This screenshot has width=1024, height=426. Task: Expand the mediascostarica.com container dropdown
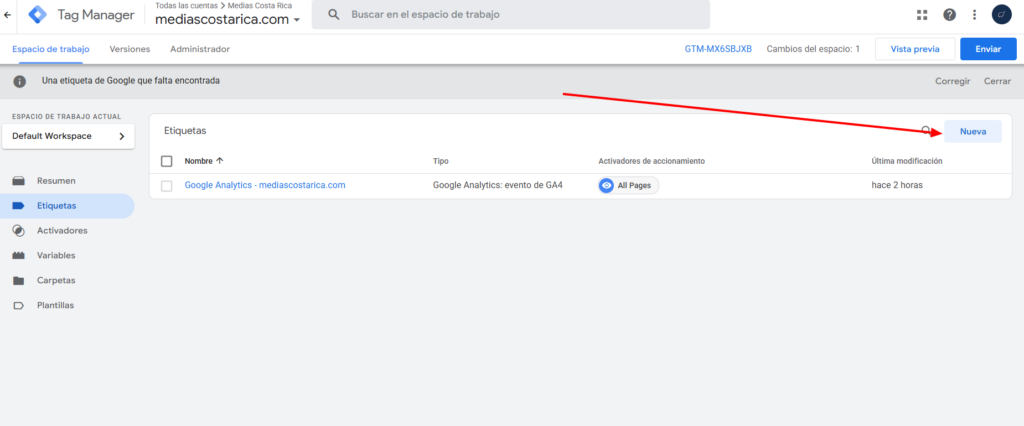coord(297,21)
